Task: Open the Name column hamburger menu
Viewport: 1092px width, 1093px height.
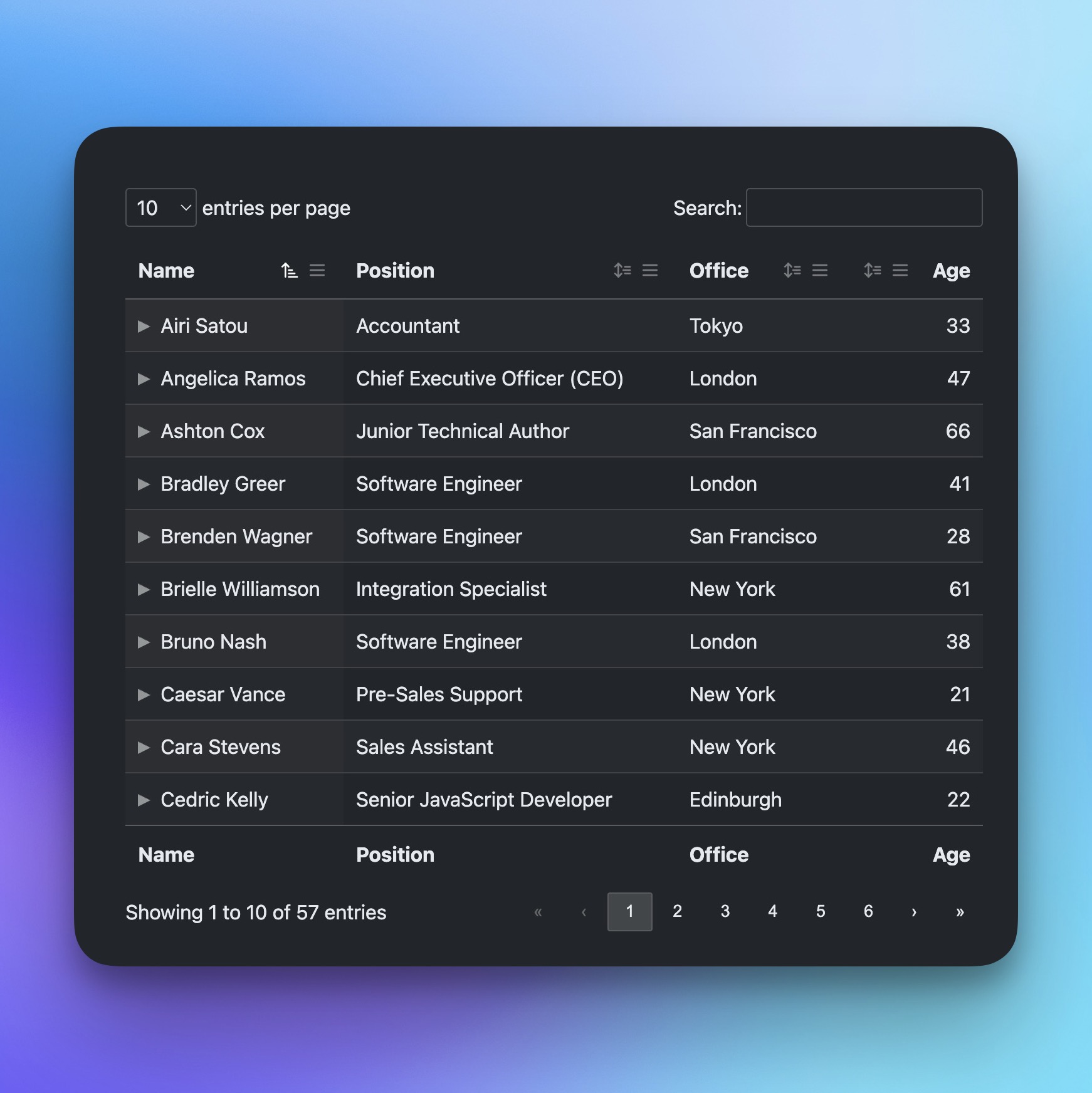Action: click(x=317, y=270)
